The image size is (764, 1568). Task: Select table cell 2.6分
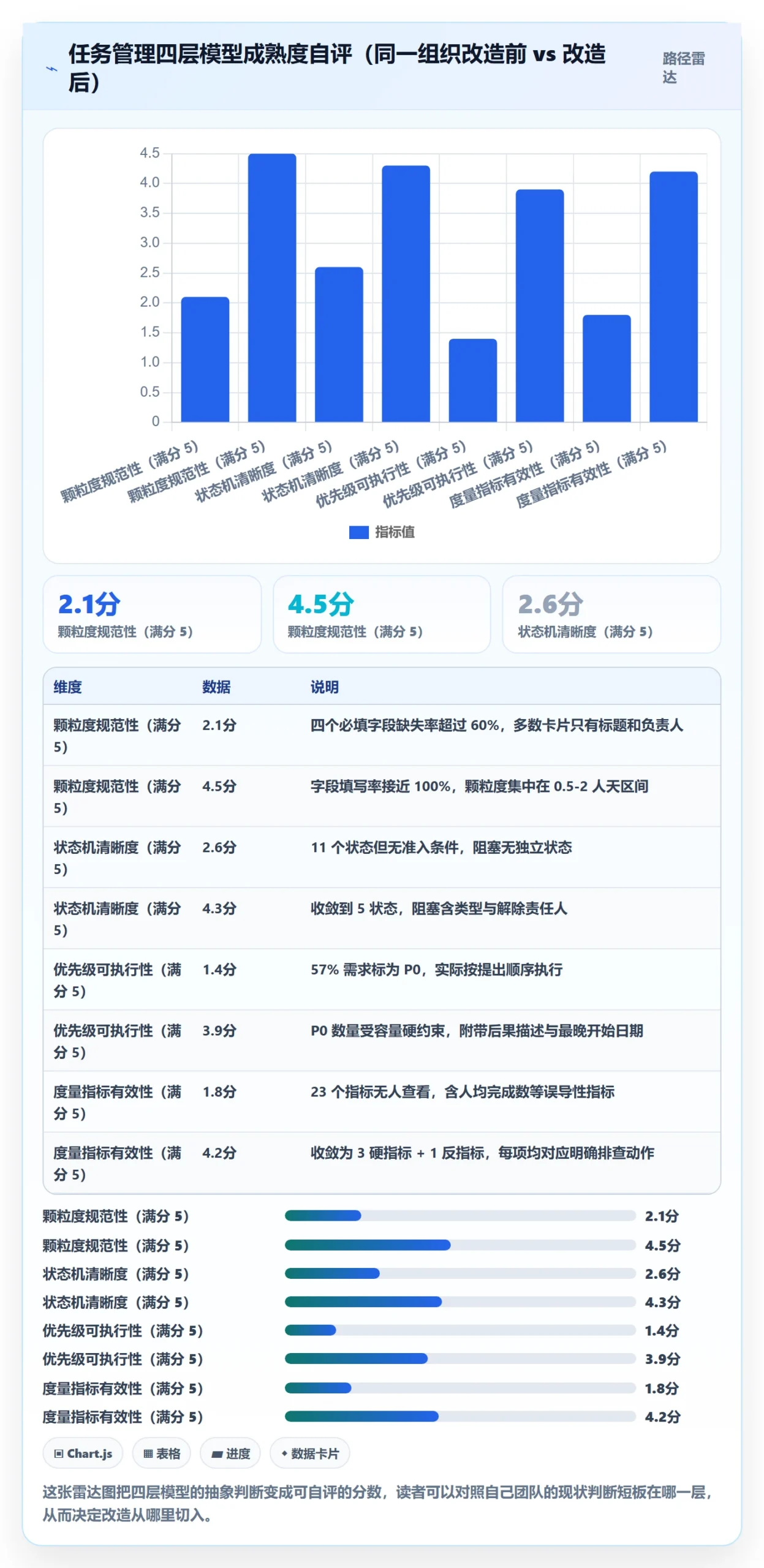point(219,848)
